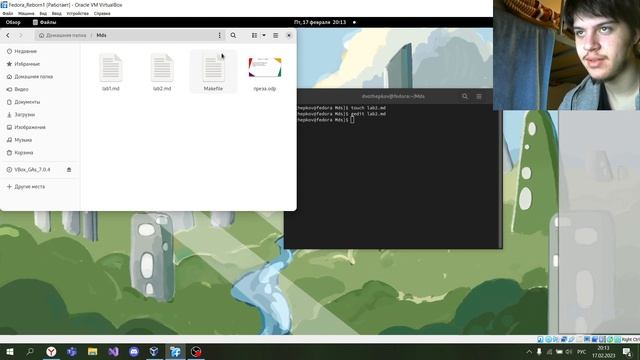Open VirtualBox Manager from taskbar

(154, 351)
